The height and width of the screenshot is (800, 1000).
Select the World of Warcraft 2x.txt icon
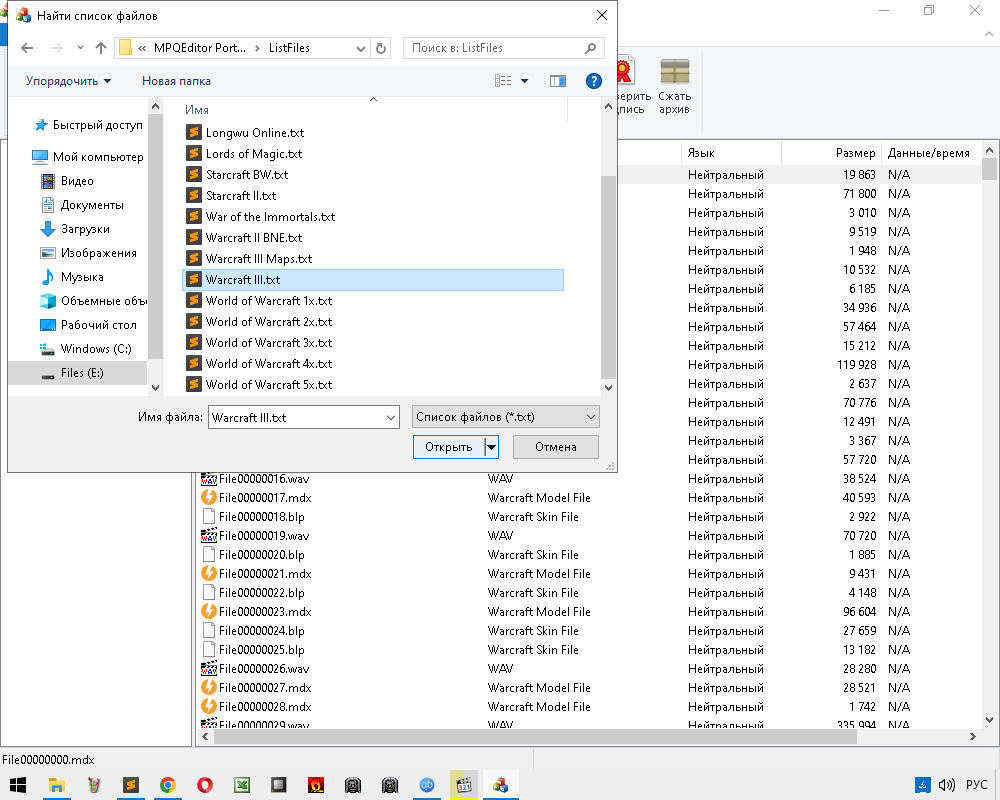point(194,322)
